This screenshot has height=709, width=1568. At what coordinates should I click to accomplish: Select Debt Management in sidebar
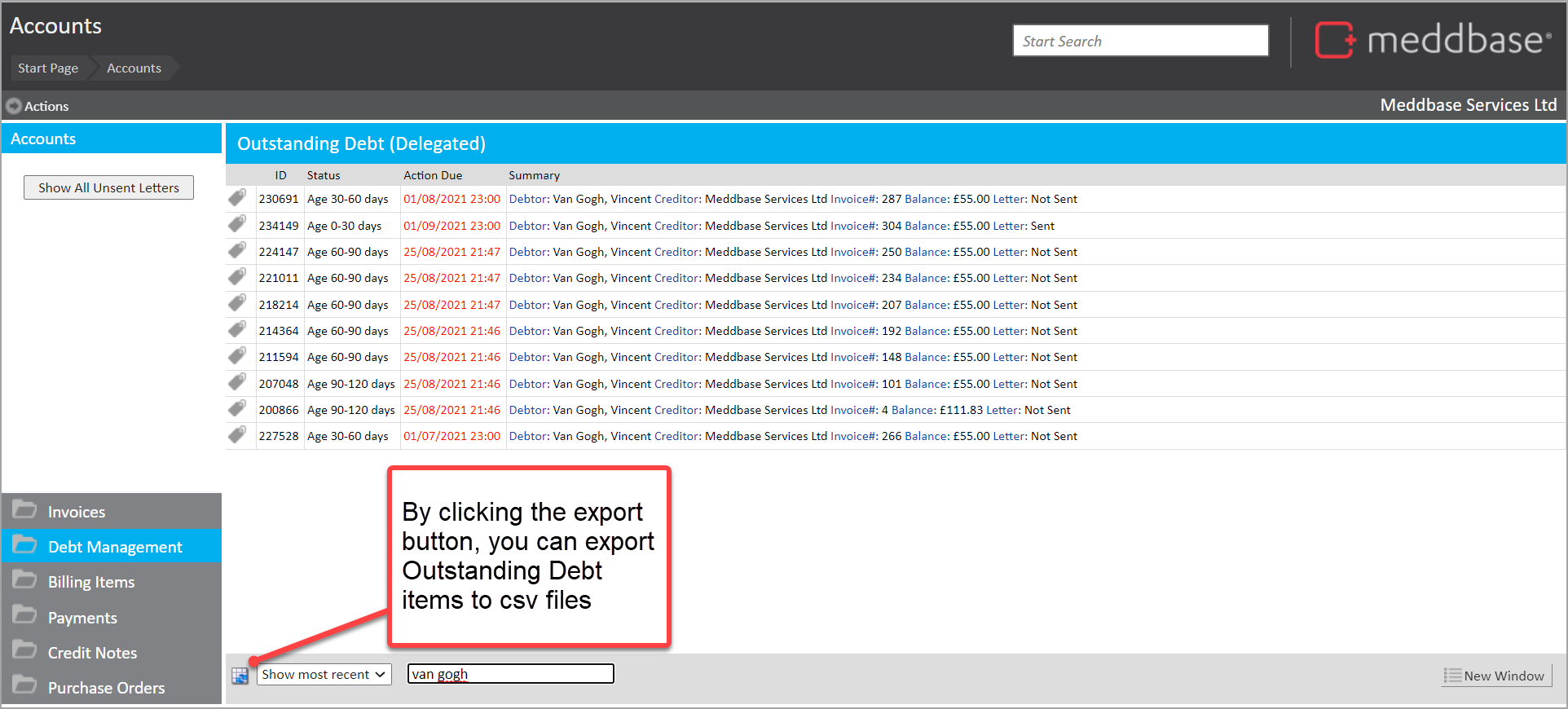coord(114,547)
